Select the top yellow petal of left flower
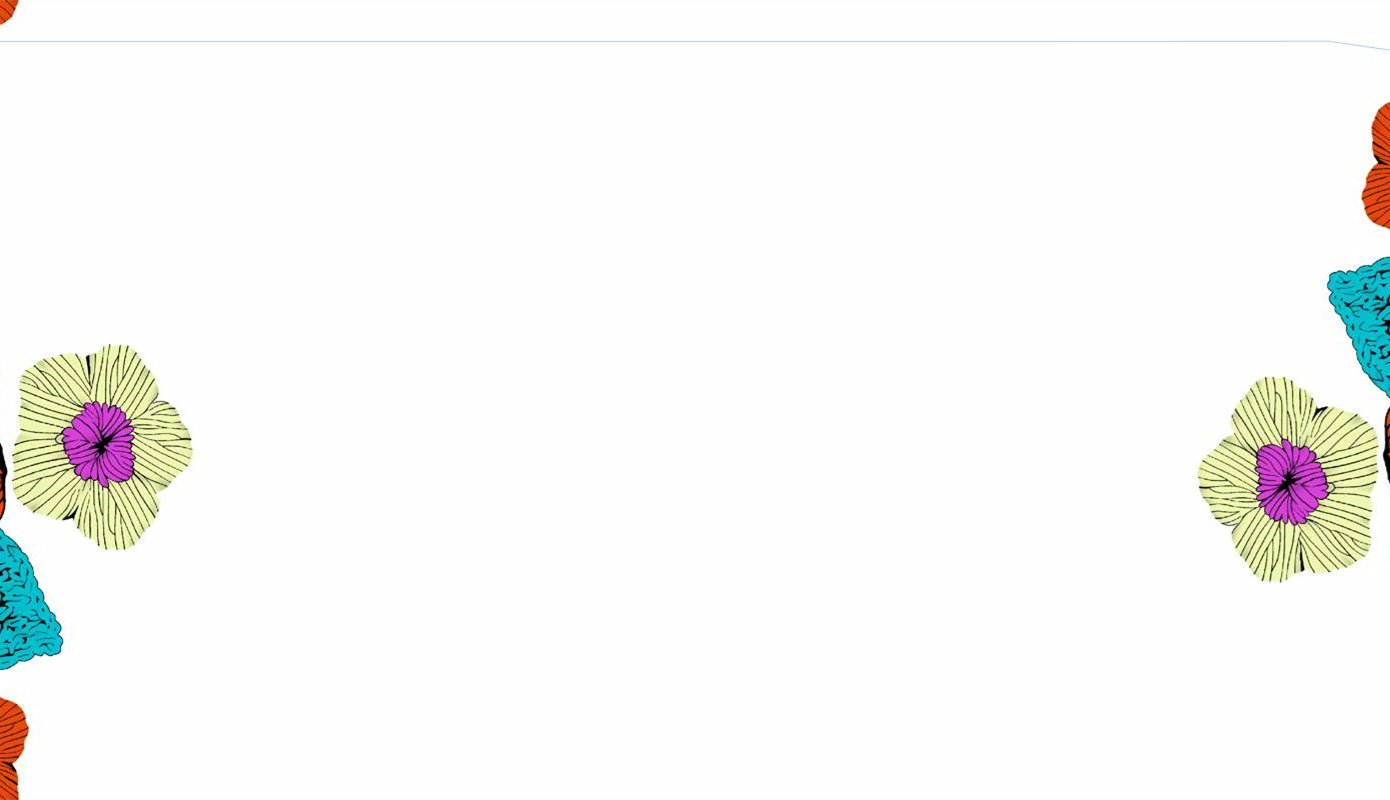 click(122, 373)
